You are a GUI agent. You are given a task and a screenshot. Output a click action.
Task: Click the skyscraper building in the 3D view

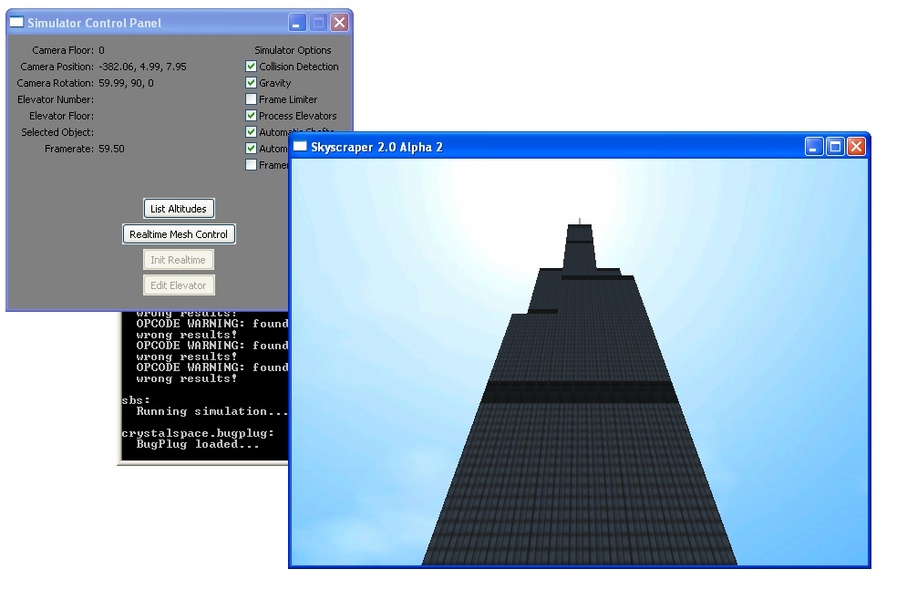coord(580,450)
